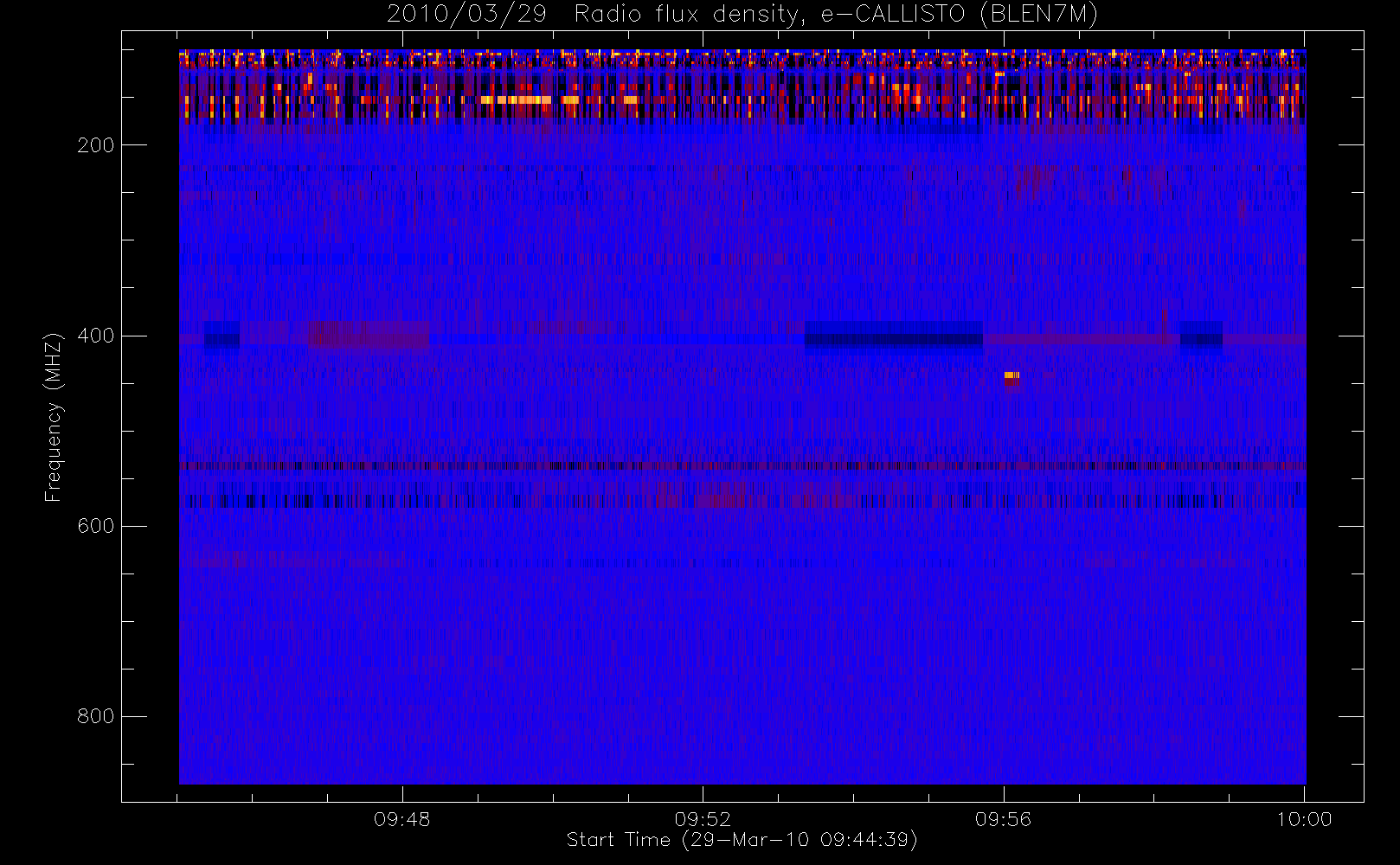1400x865 pixels.
Task: Click the 'Frequency (MHZ)' axis label
Action: [54, 417]
